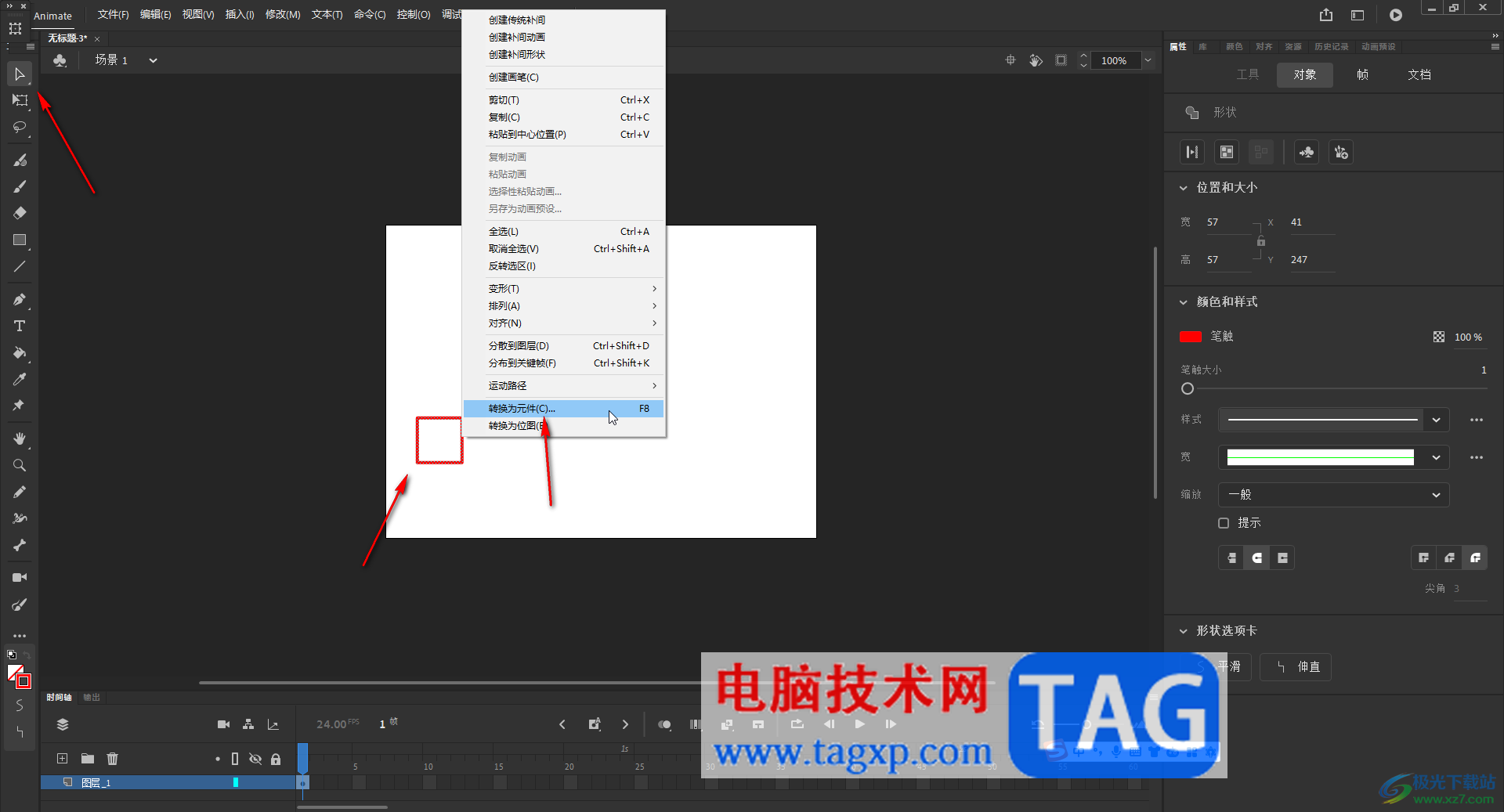Open the zoom percentage dropdown
The height and width of the screenshot is (812, 1504).
tap(1148, 60)
